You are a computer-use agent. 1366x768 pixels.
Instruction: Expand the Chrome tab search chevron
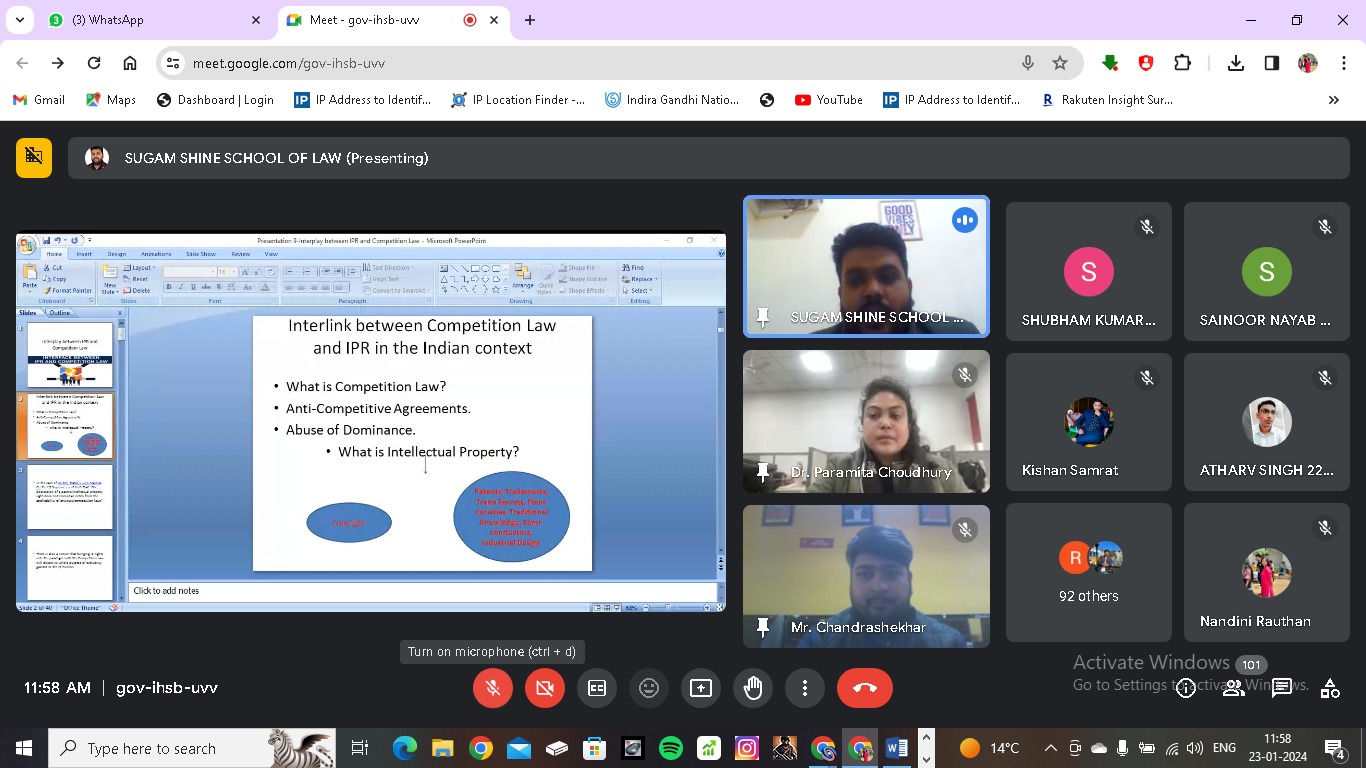pyautogui.click(x=19, y=20)
